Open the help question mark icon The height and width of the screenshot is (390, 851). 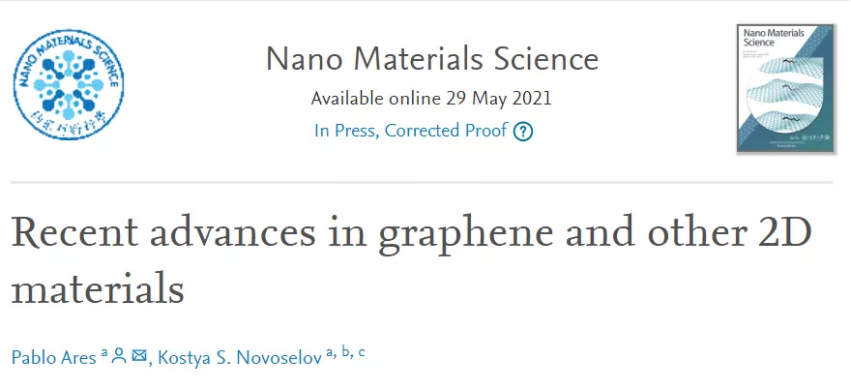click(523, 131)
